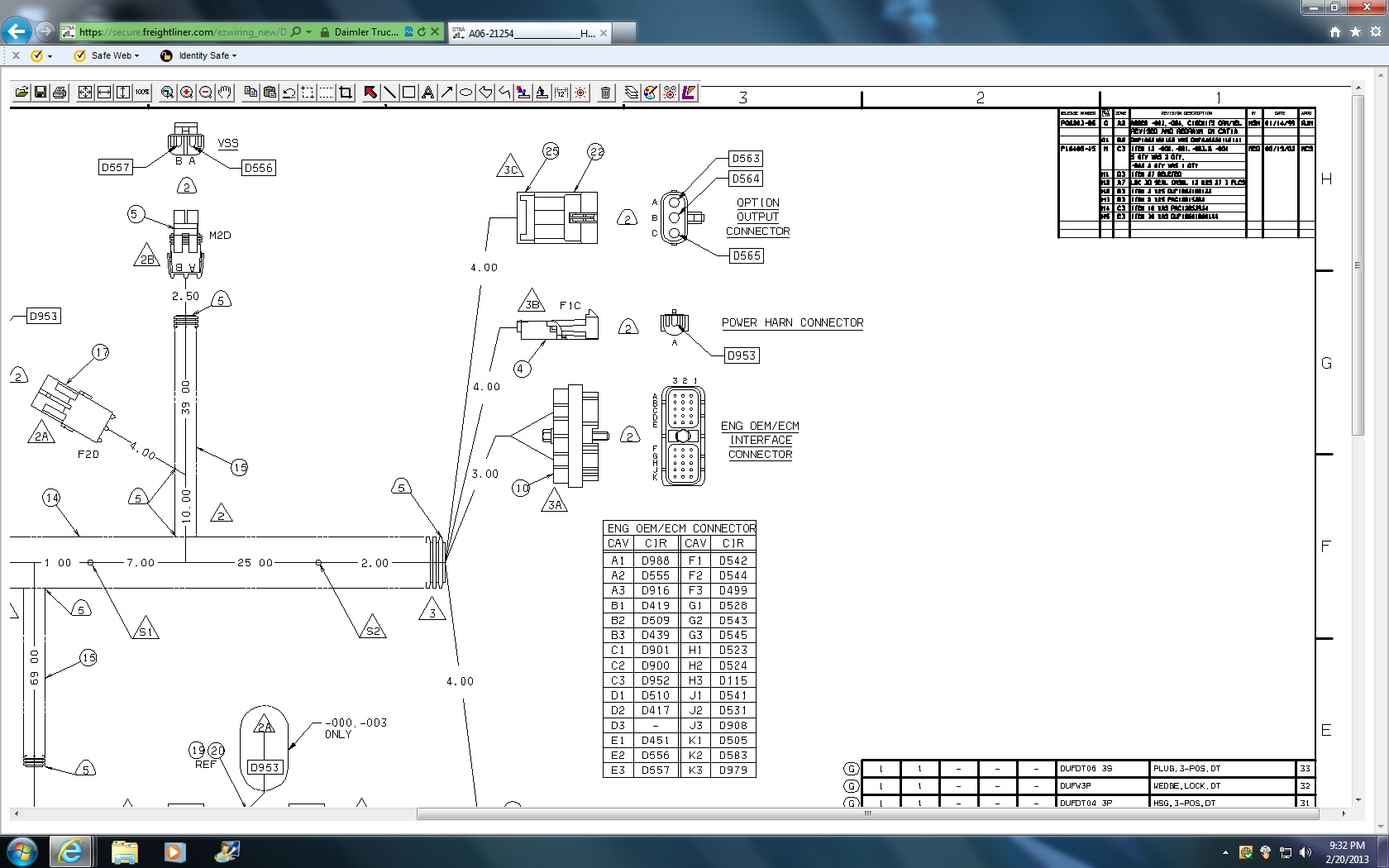This screenshot has width=1389, height=868.
Task: Set view to 100% zoom
Action: click(x=141, y=93)
